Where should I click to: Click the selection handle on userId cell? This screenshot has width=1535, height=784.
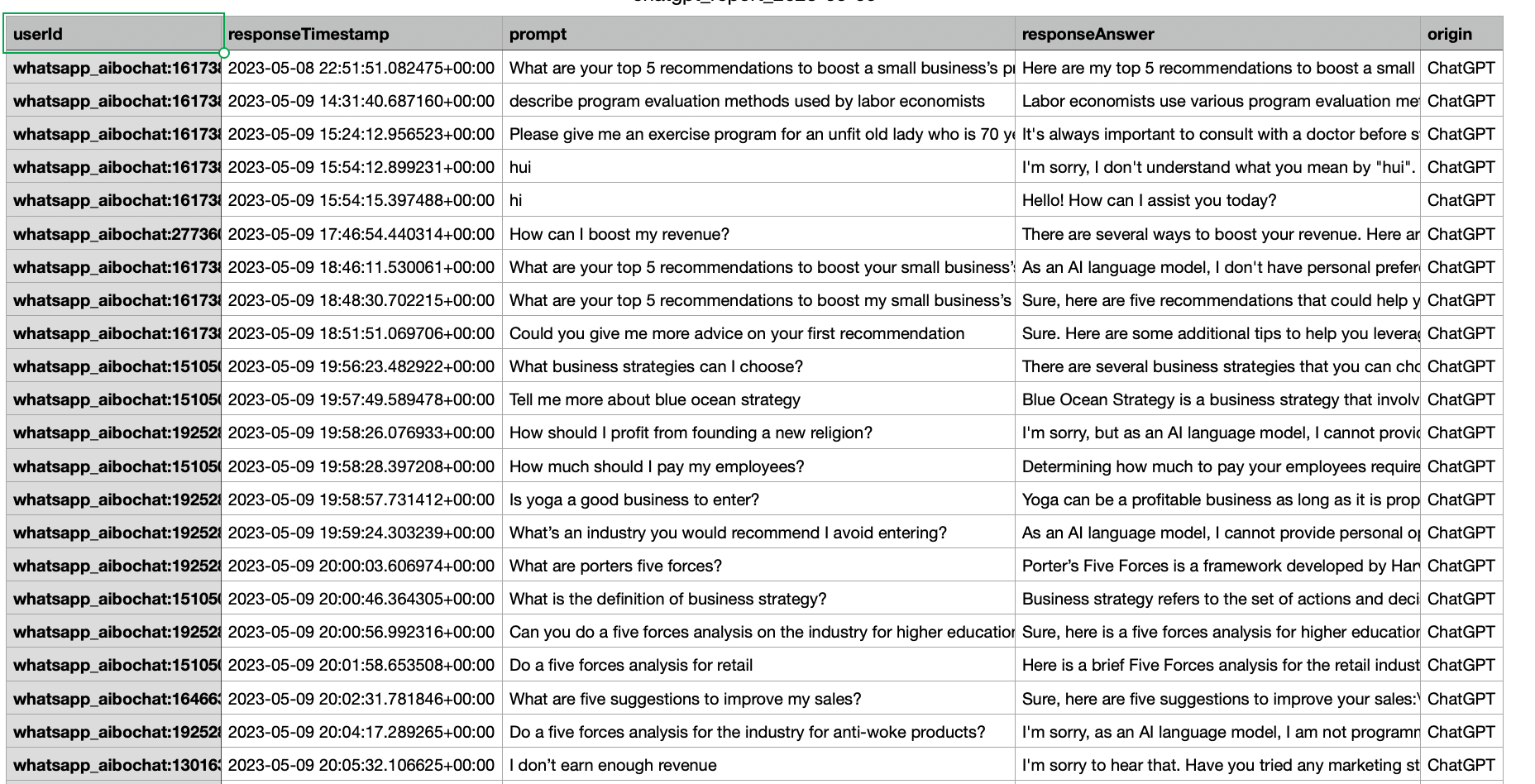224,53
